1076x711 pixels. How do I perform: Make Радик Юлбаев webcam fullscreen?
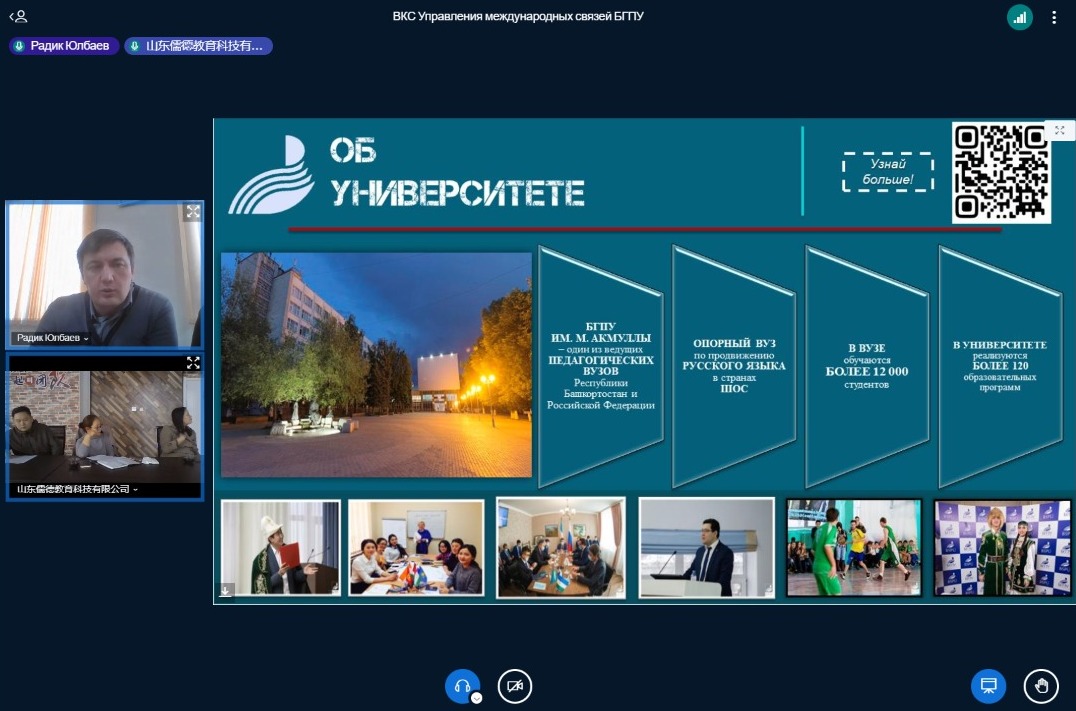(193, 212)
